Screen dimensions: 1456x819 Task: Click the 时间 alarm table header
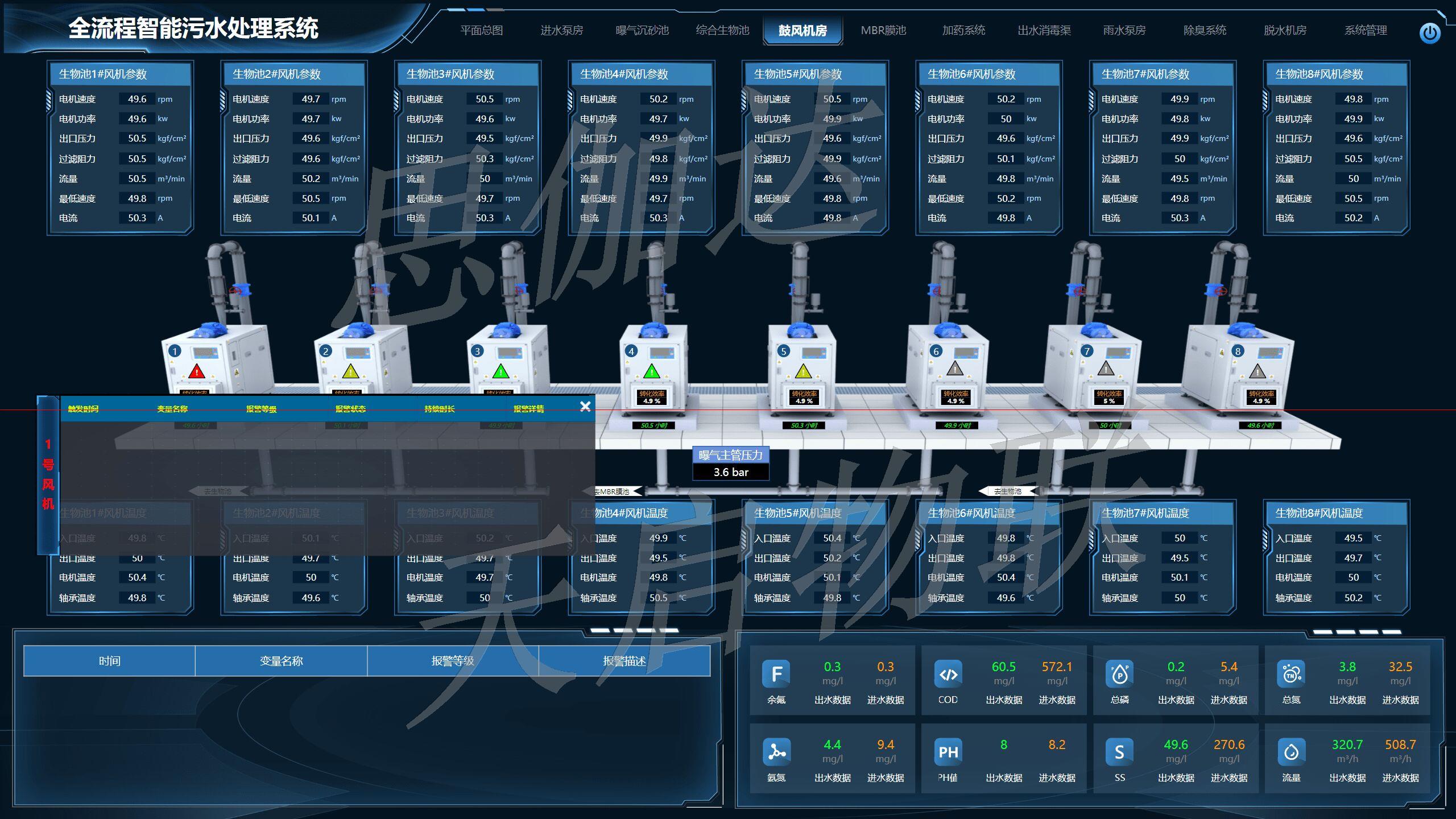[109, 661]
